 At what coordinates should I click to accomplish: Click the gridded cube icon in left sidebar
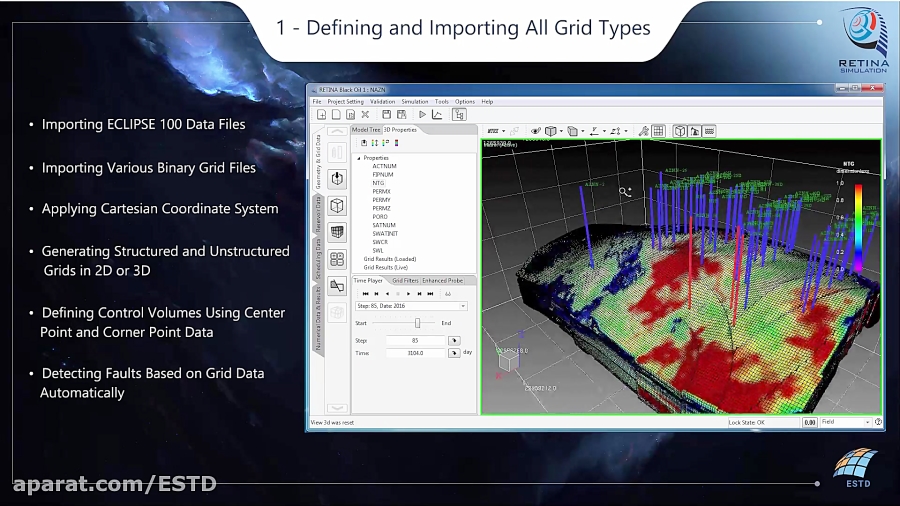pyautogui.click(x=338, y=232)
